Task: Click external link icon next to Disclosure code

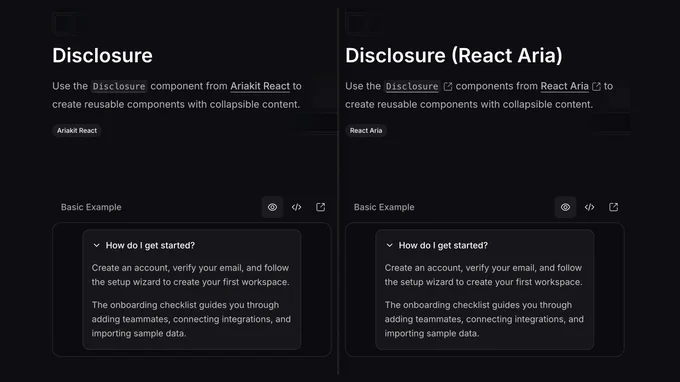Action: [448, 87]
